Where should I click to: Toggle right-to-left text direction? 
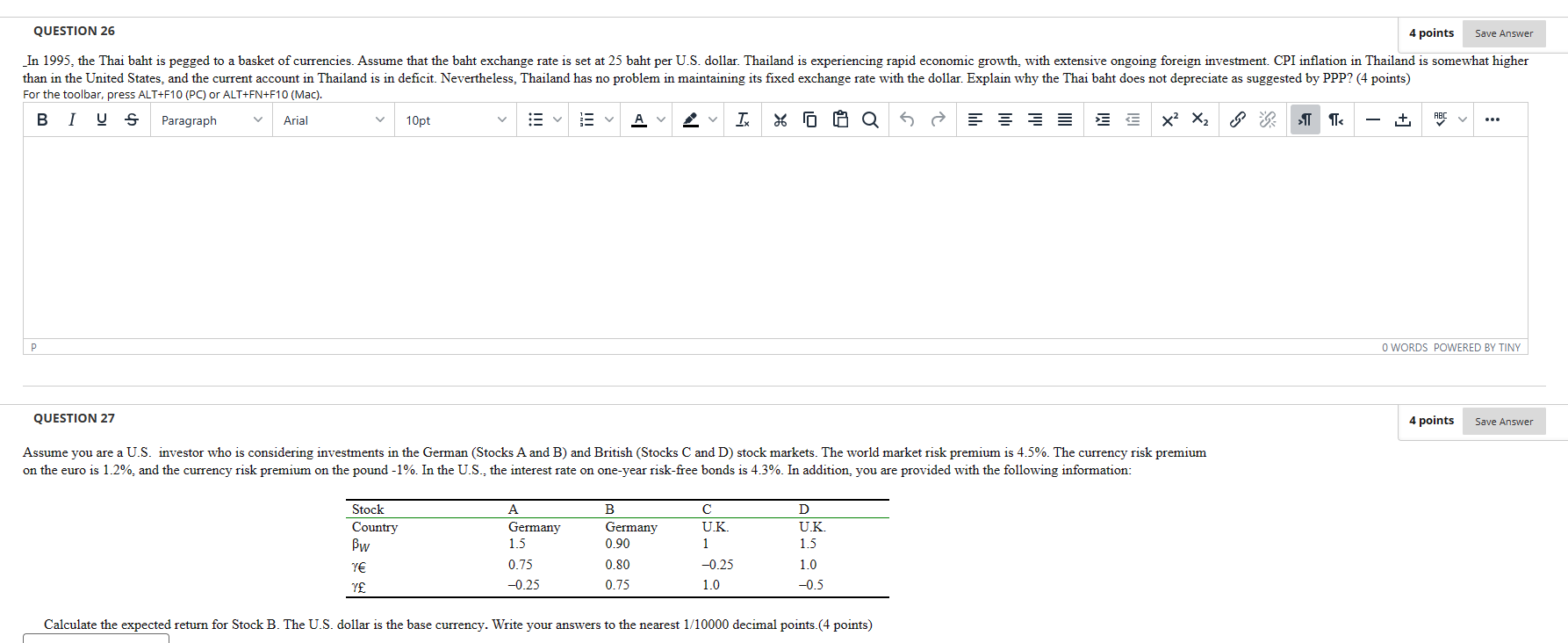pos(1335,119)
